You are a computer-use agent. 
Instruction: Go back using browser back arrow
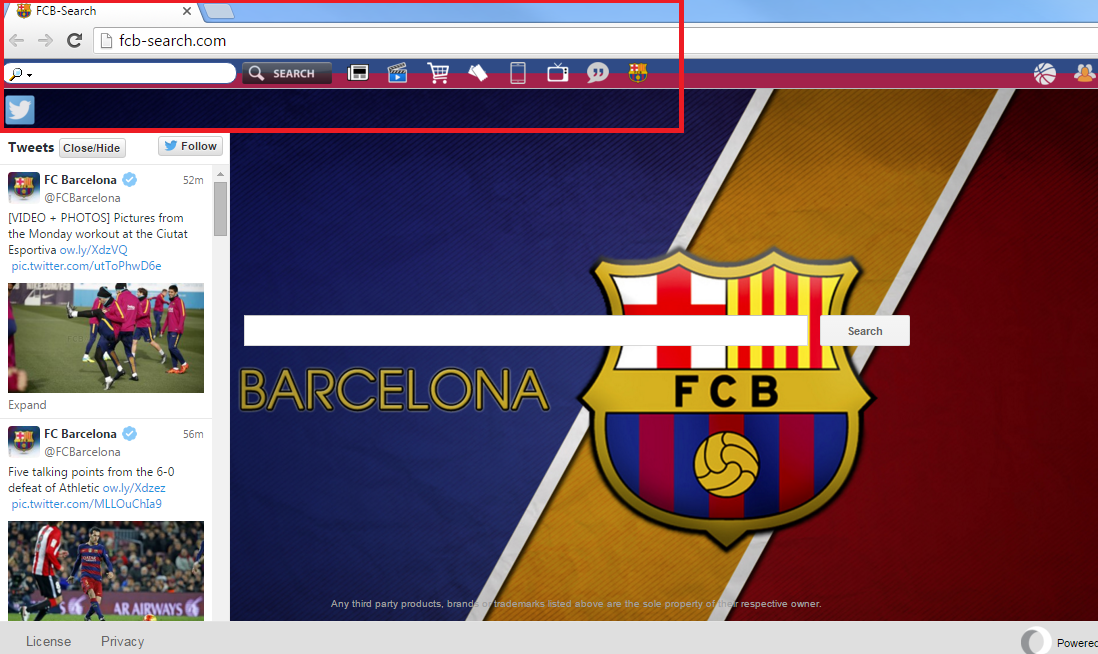[x=17, y=41]
